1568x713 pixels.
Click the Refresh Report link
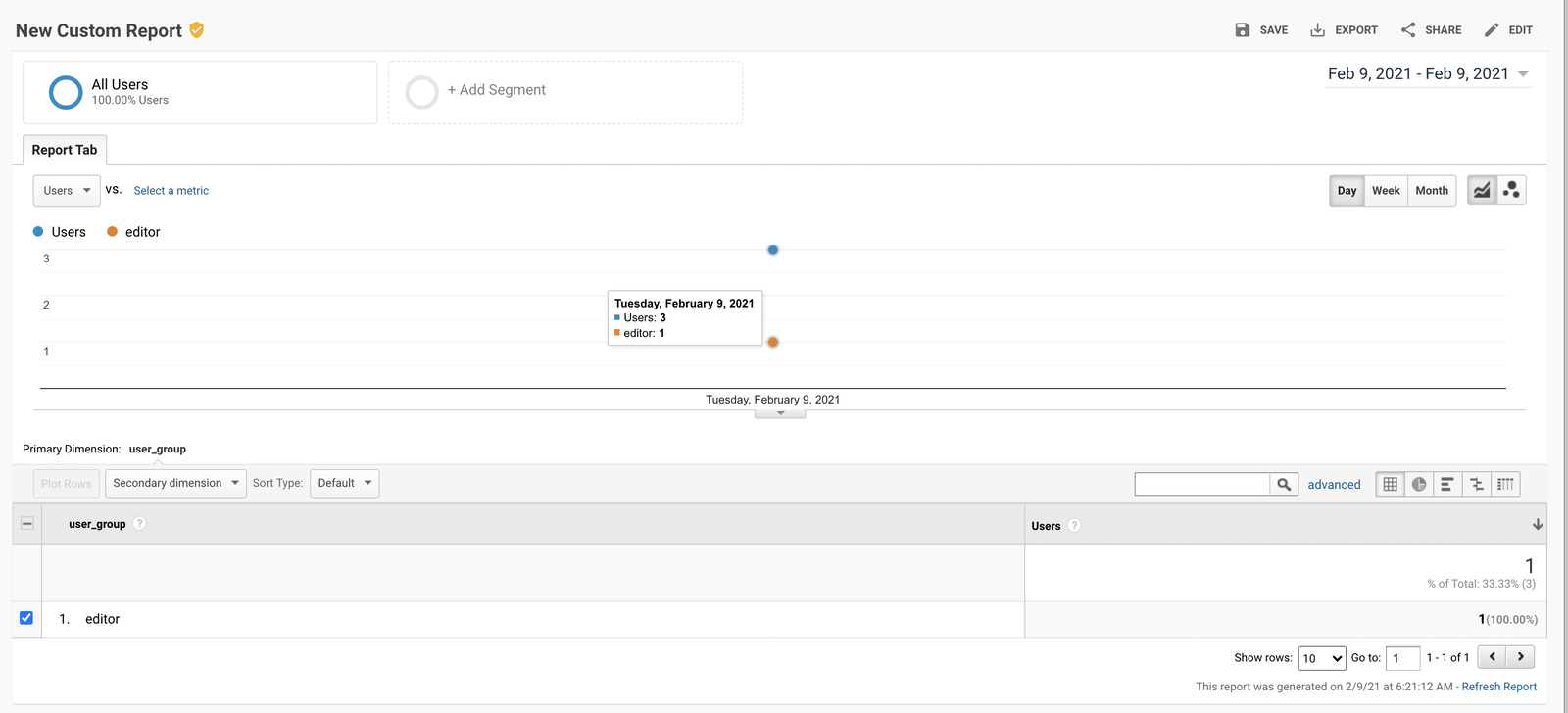[1498, 687]
